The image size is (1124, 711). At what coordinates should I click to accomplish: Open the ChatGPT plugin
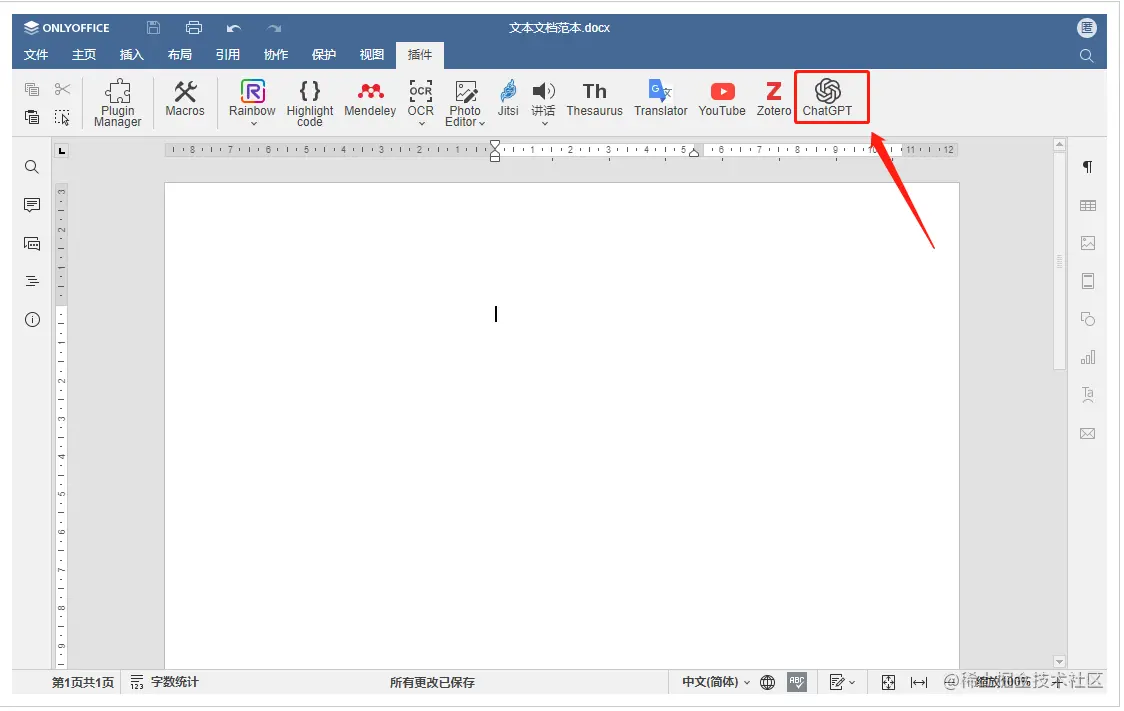[827, 98]
